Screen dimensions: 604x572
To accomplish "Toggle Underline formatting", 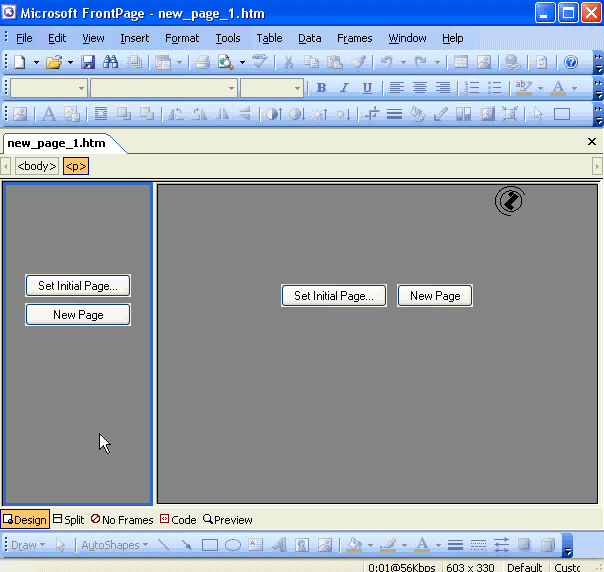I will click(x=367, y=88).
